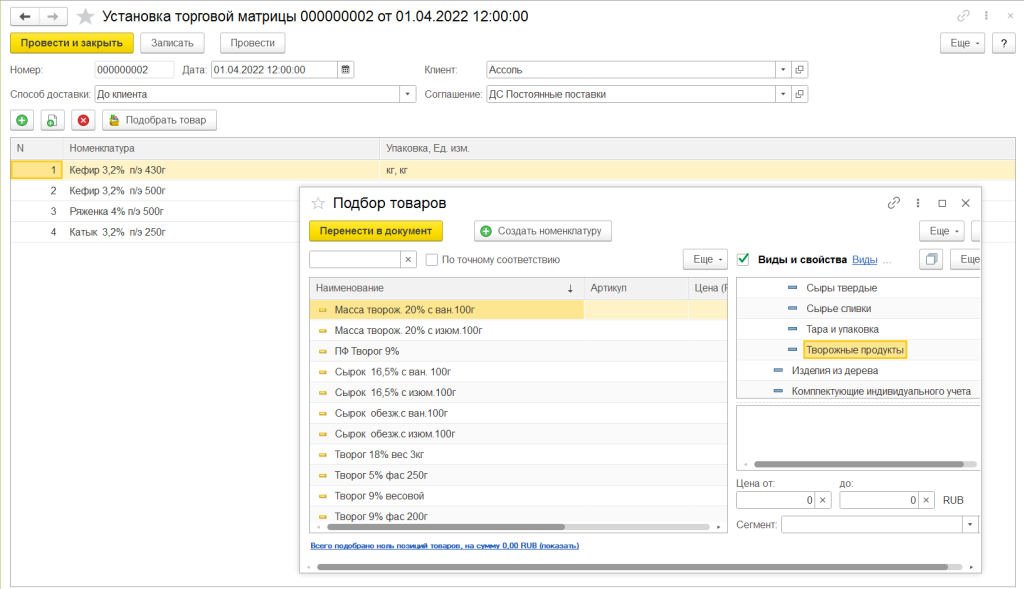The width and height of the screenshot is (1024, 589).
Task: Clear the product search field
Action: pyautogui.click(x=408, y=259)
